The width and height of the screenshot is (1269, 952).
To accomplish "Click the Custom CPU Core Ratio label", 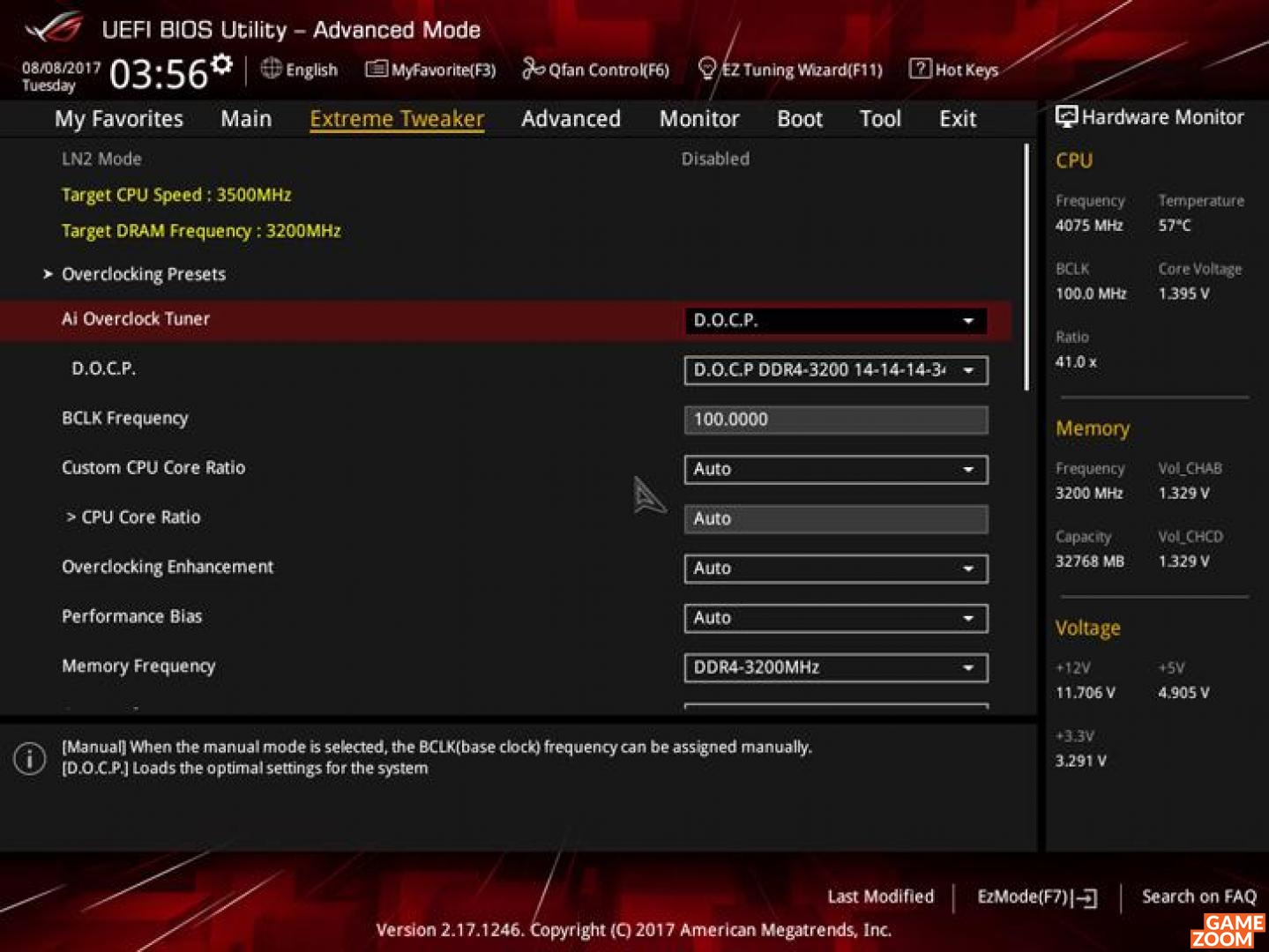I will pos(153,468).
